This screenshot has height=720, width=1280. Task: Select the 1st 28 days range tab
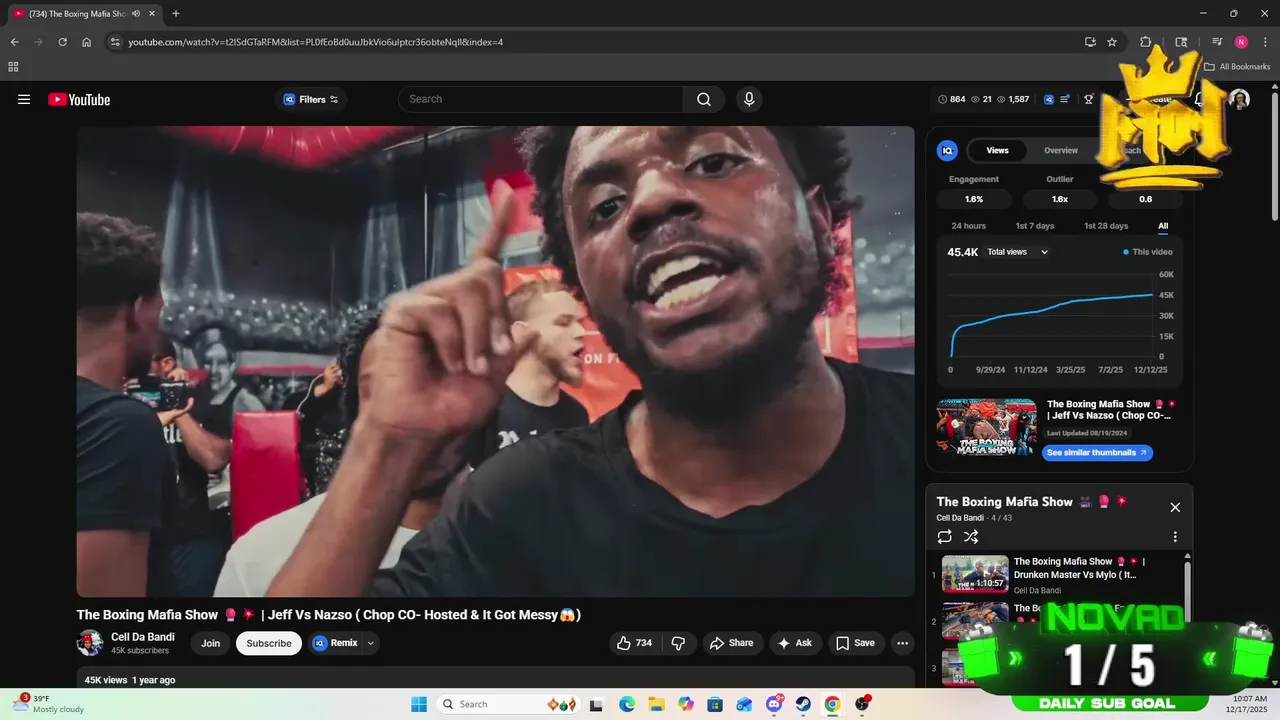[1106, 226]
